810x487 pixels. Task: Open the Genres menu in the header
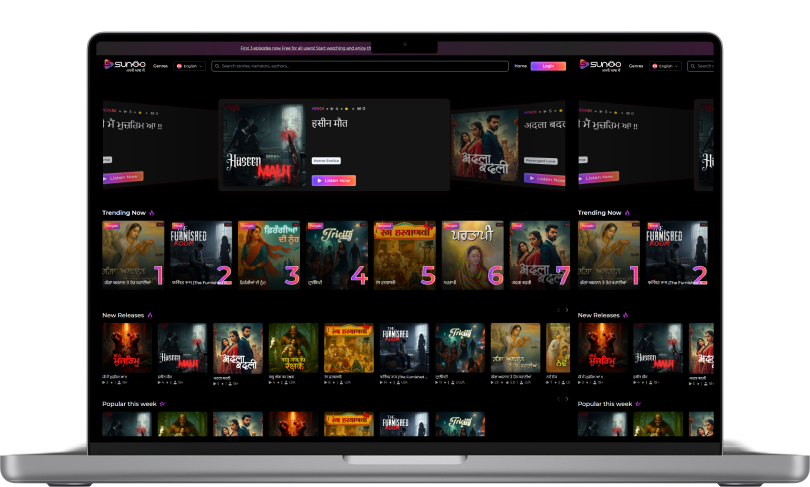click(160, 66)
